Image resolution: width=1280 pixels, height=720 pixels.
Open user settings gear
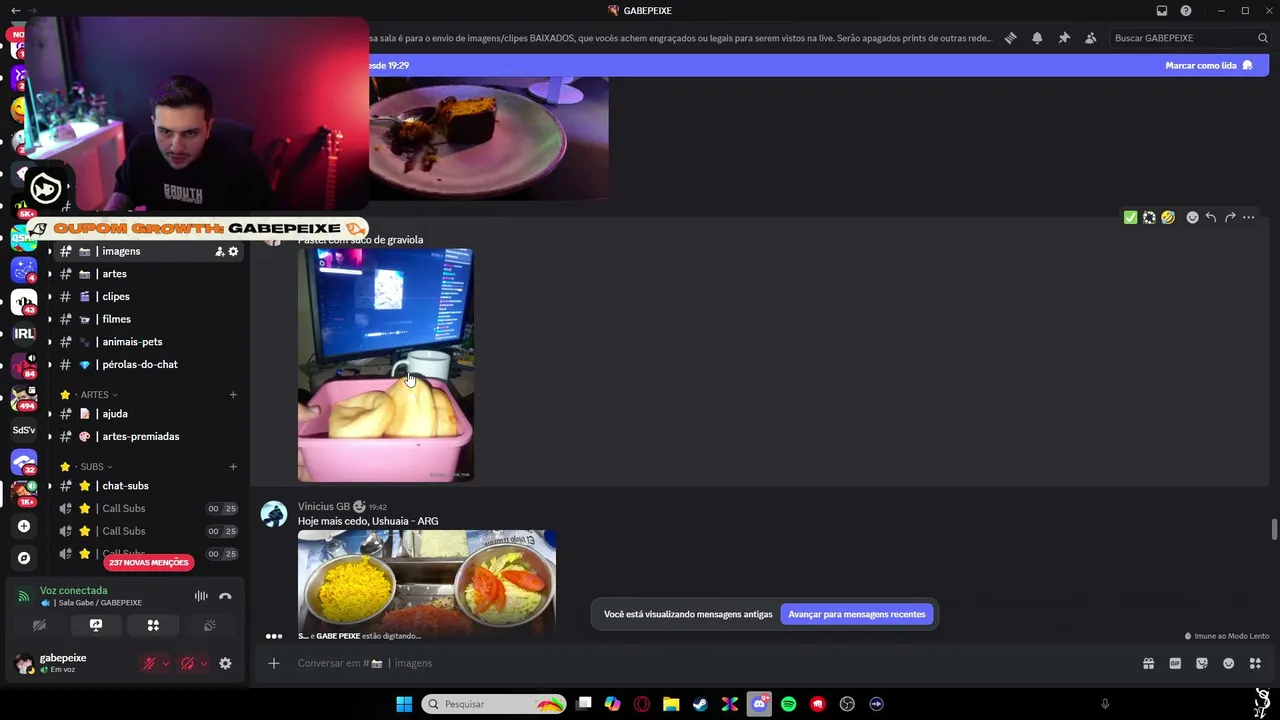225,663
